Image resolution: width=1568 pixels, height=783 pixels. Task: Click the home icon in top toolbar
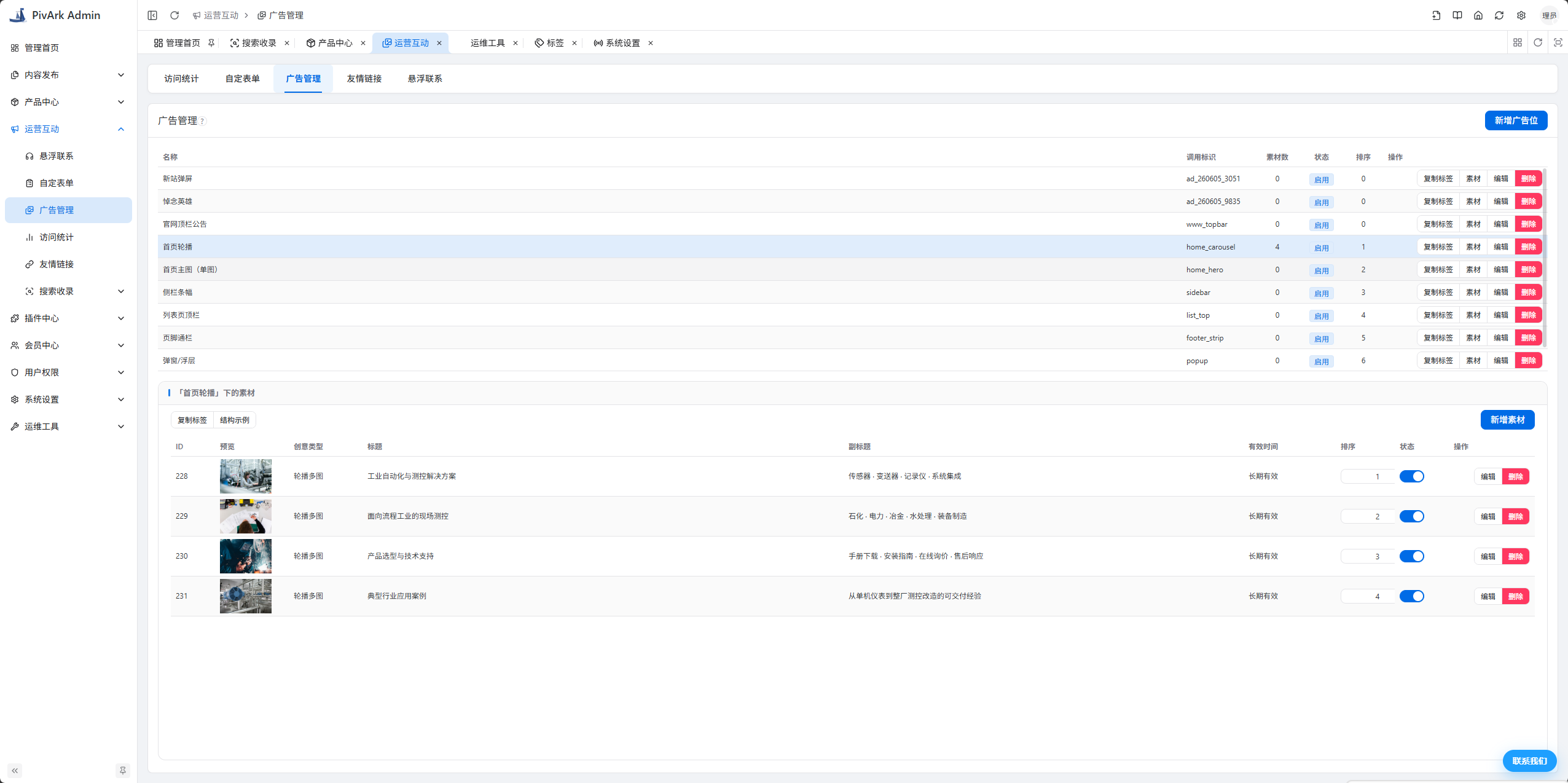tap(1478, 15)
